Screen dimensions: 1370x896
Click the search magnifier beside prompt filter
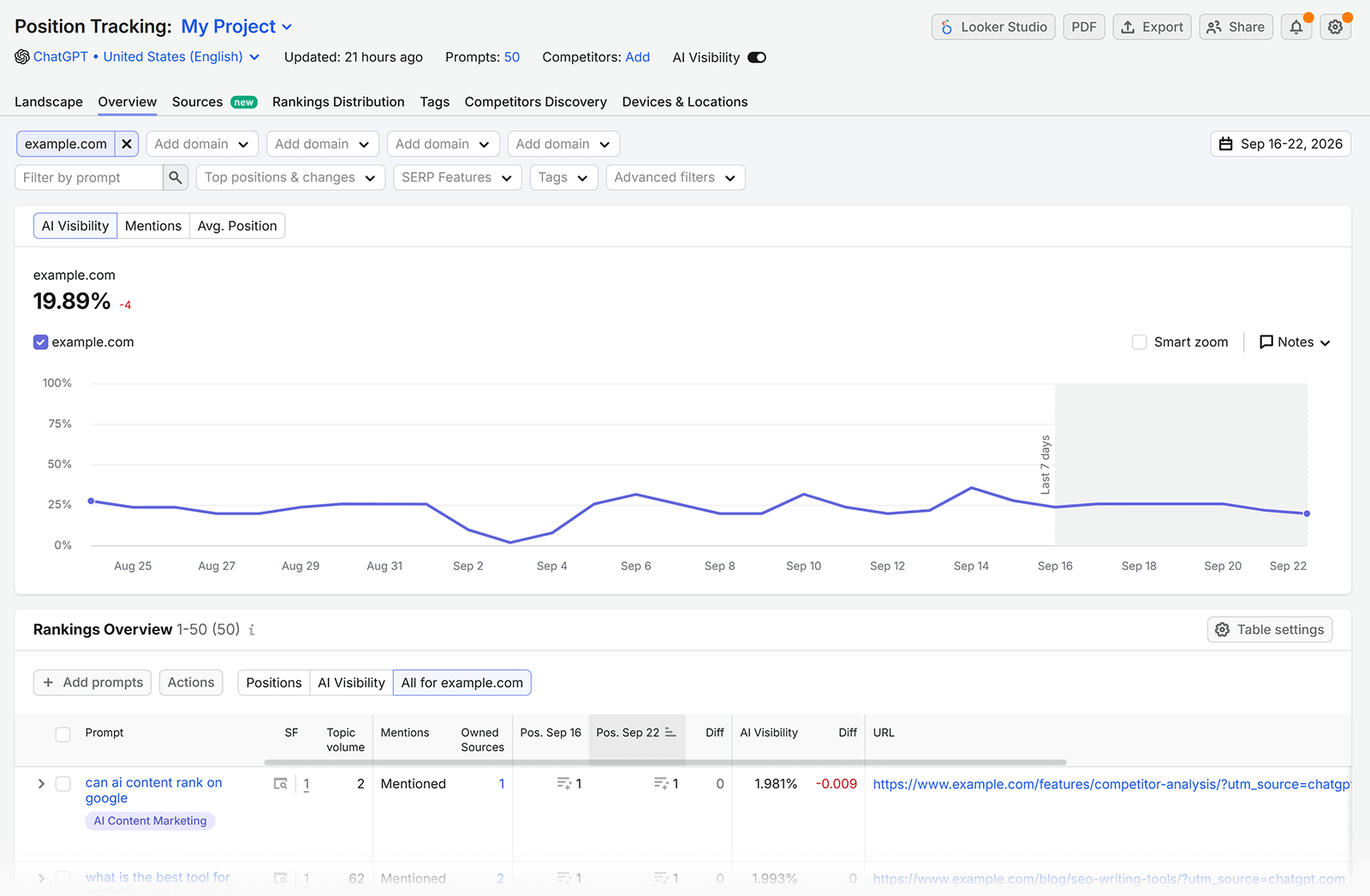[176, 177]
